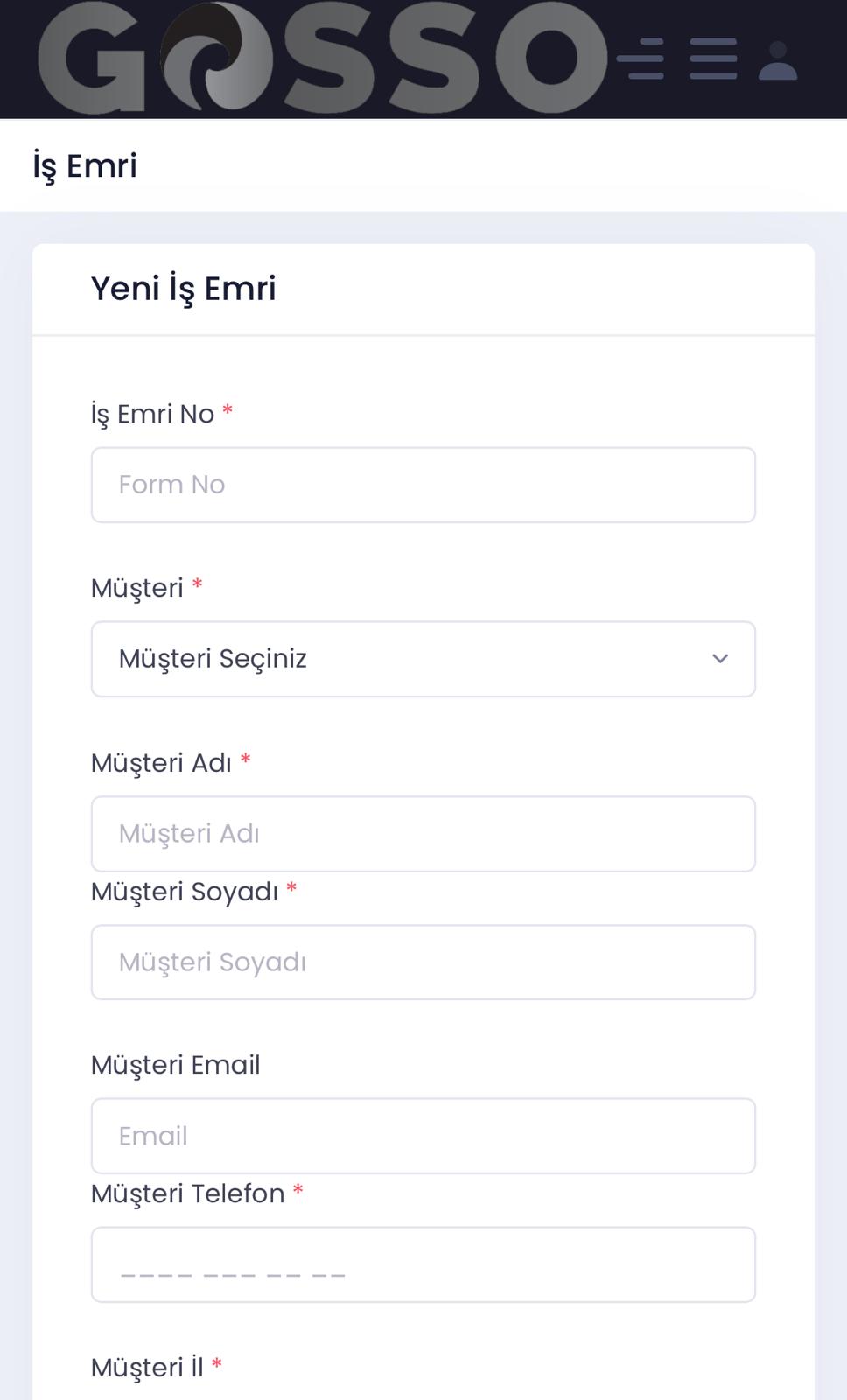Click the Müşteri label above the dropdown
The height and width of the screenshot is (1400, 847).
tap(137, 588)
